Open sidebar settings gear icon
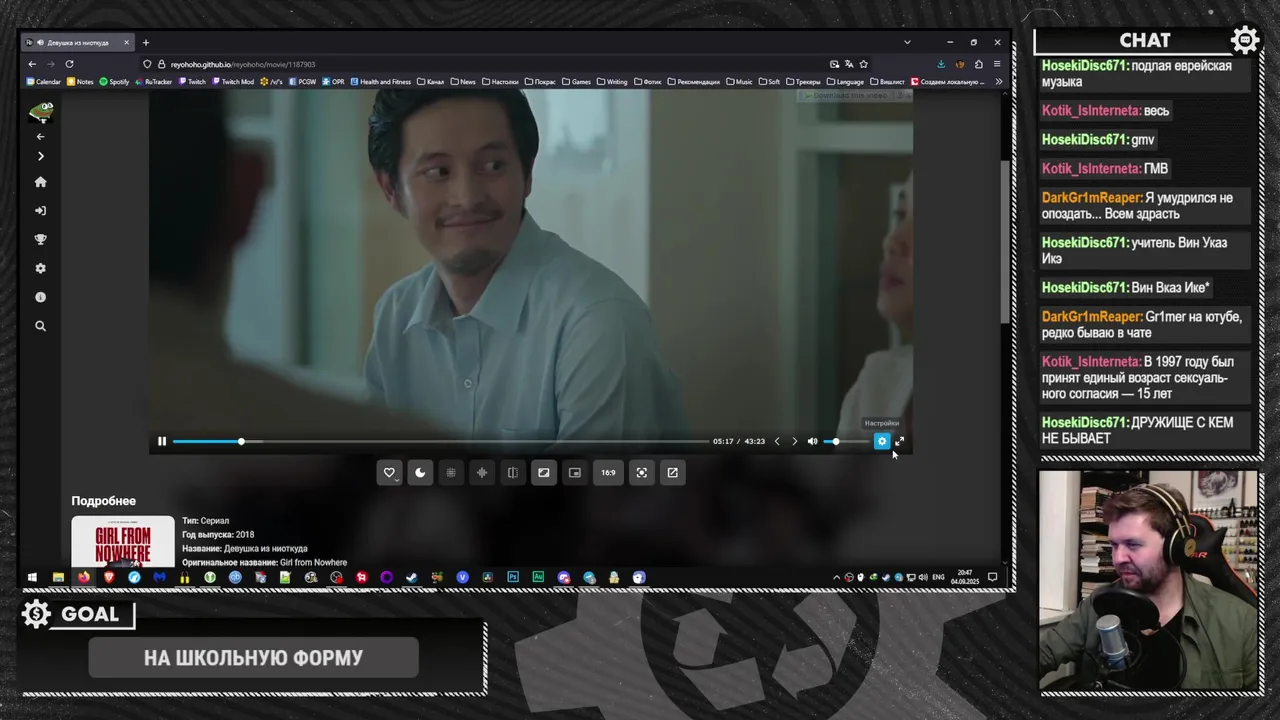This screenshot has width=1280, height=720. click(40, 269)
